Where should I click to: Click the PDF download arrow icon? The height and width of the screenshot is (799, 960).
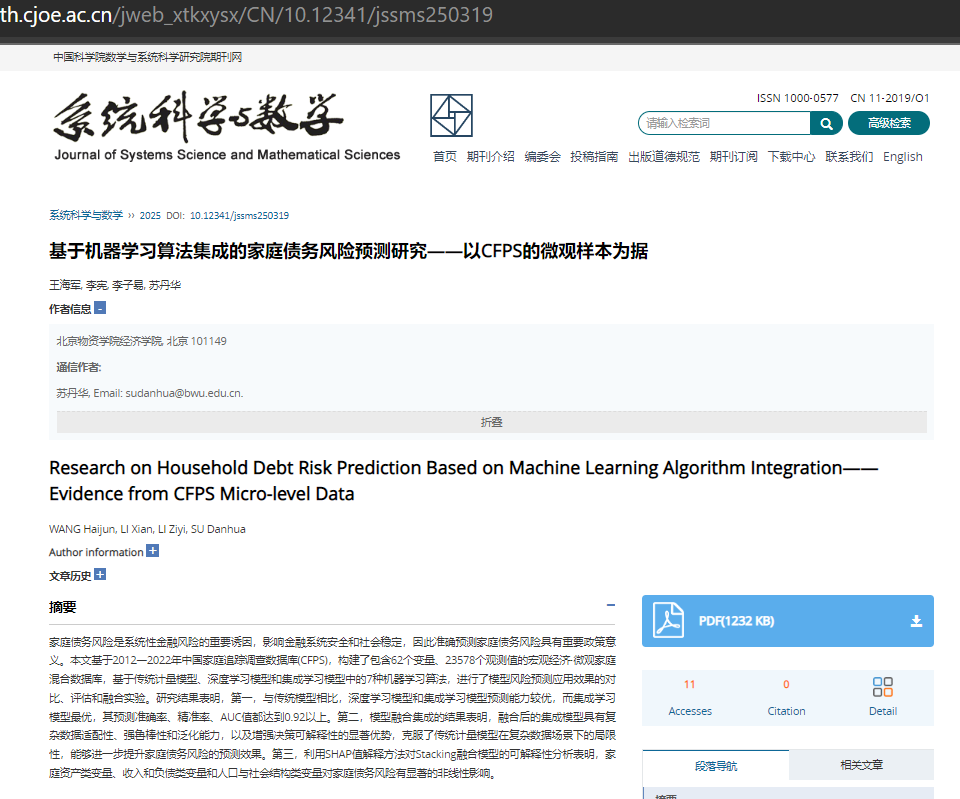pyautogui.click(x=916, y=621)
